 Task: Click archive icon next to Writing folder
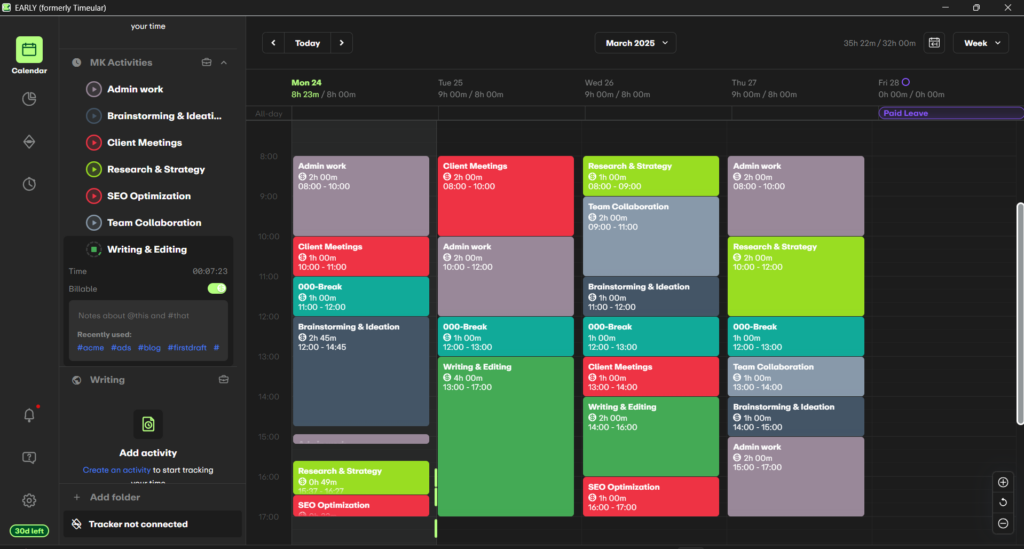(x=223, y=379)
